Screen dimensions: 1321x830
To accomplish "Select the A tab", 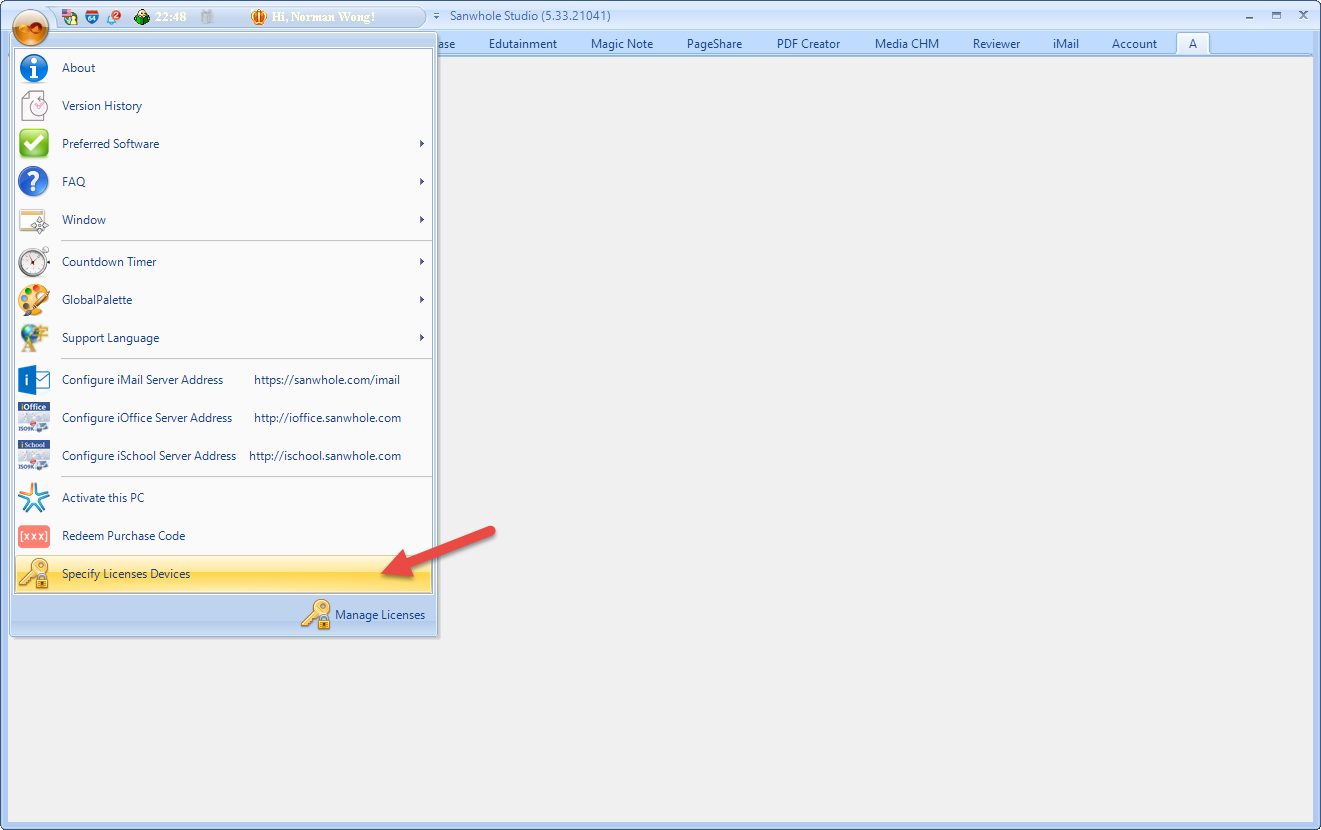I will tap(1193, 43).
